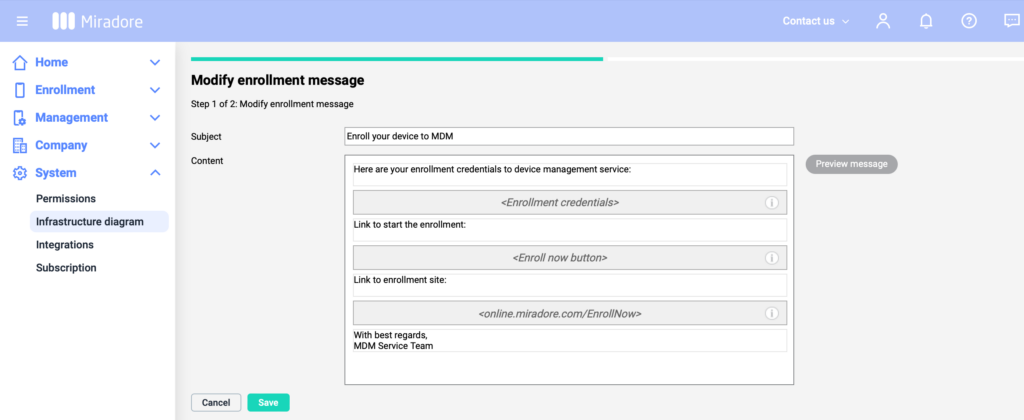Viewport: 1024px width, 420px height.
Task: Open the hamburger navigation menu
Action: 22,21
